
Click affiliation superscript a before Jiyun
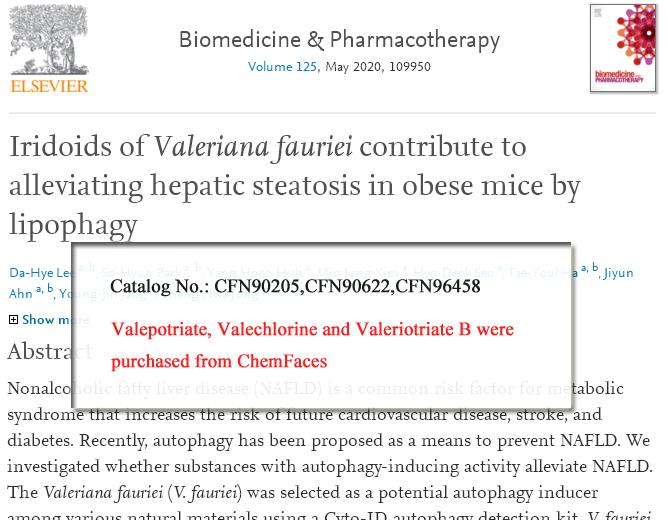point(585,268)
